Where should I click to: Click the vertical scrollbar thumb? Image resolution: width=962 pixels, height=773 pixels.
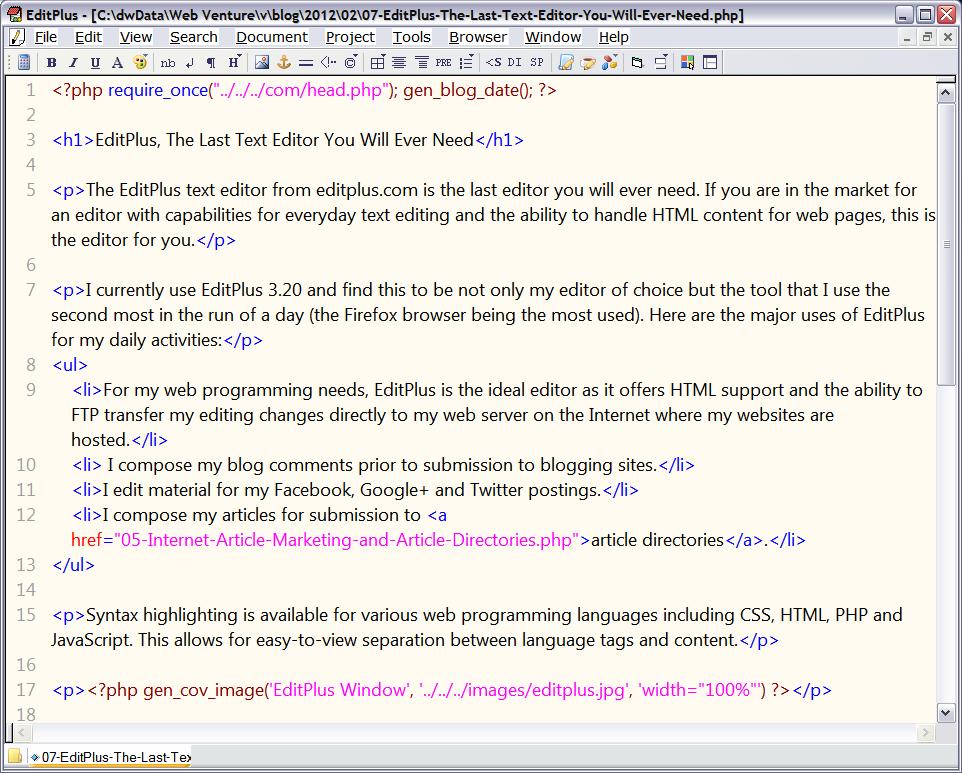point(945,244)
